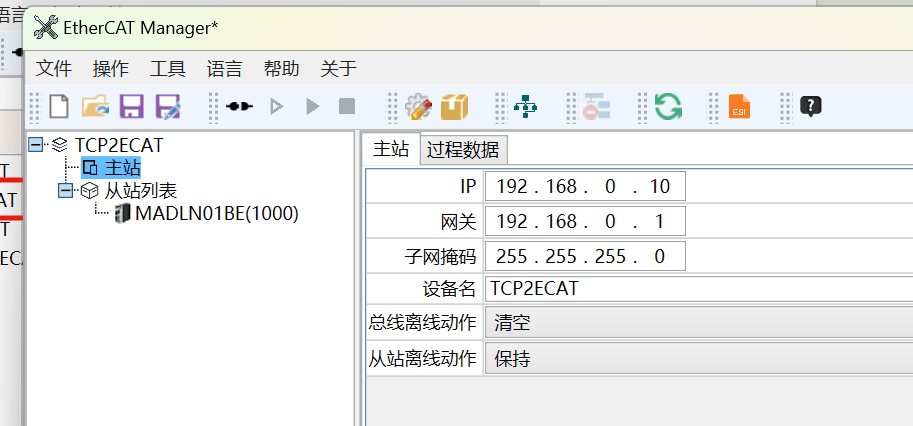Open the 语言 menu
This screenshot has height=426, width=913.
point(225,69)
